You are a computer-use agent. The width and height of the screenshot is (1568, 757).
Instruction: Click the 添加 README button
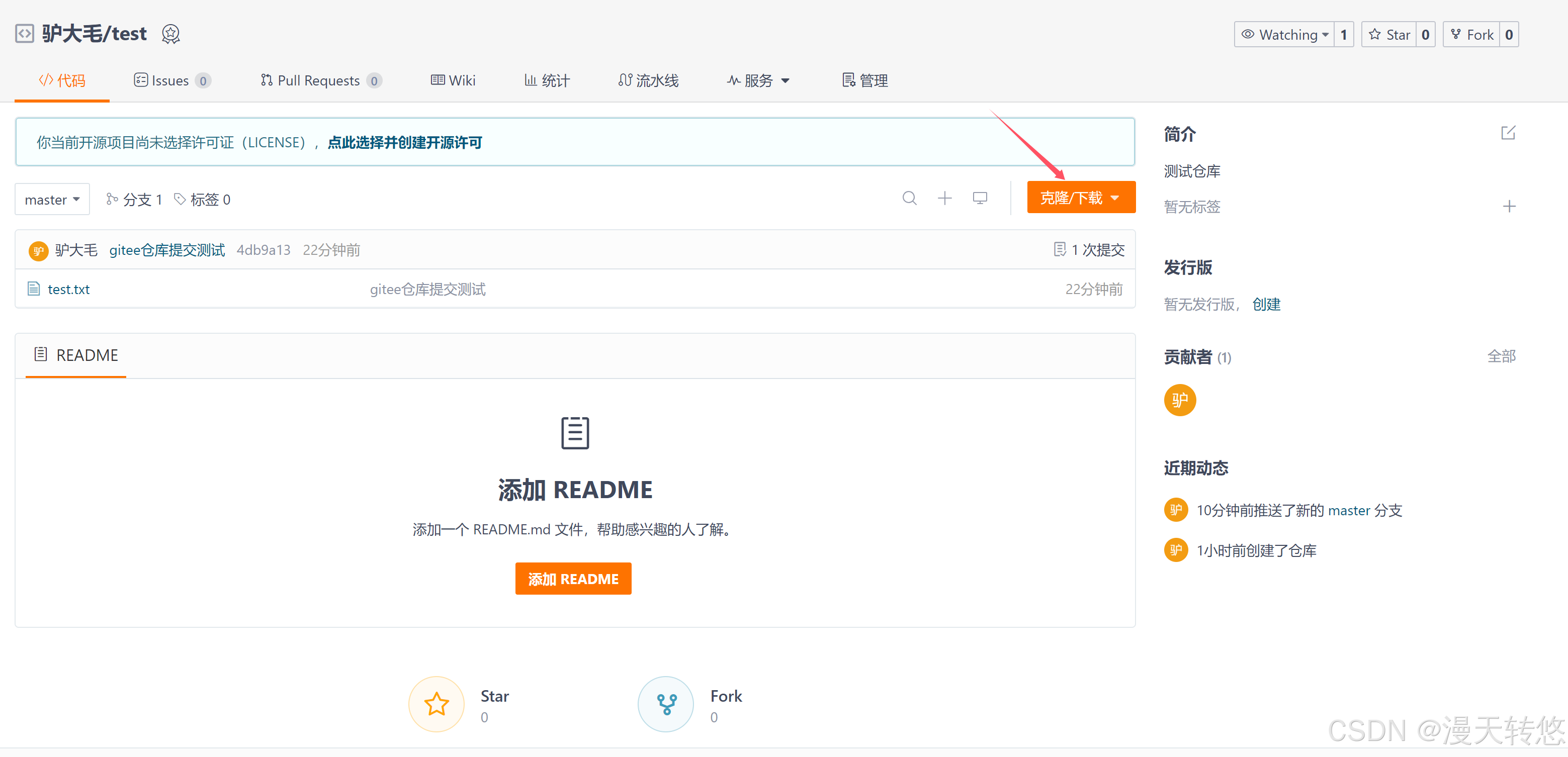pyautogui.click(x=573, y=579)
